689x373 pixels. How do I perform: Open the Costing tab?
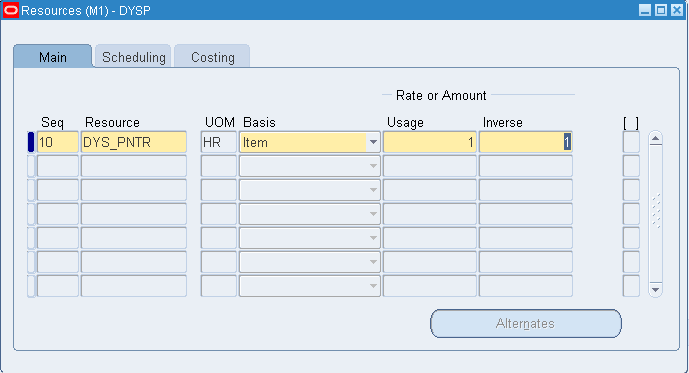(213, 57)
